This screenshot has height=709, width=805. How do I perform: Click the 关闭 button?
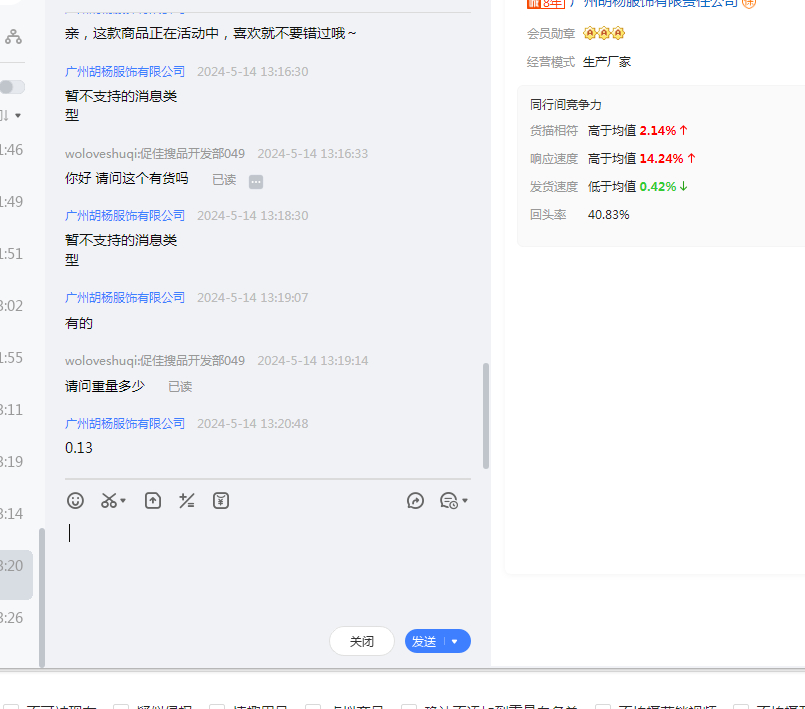pos(362,642)
